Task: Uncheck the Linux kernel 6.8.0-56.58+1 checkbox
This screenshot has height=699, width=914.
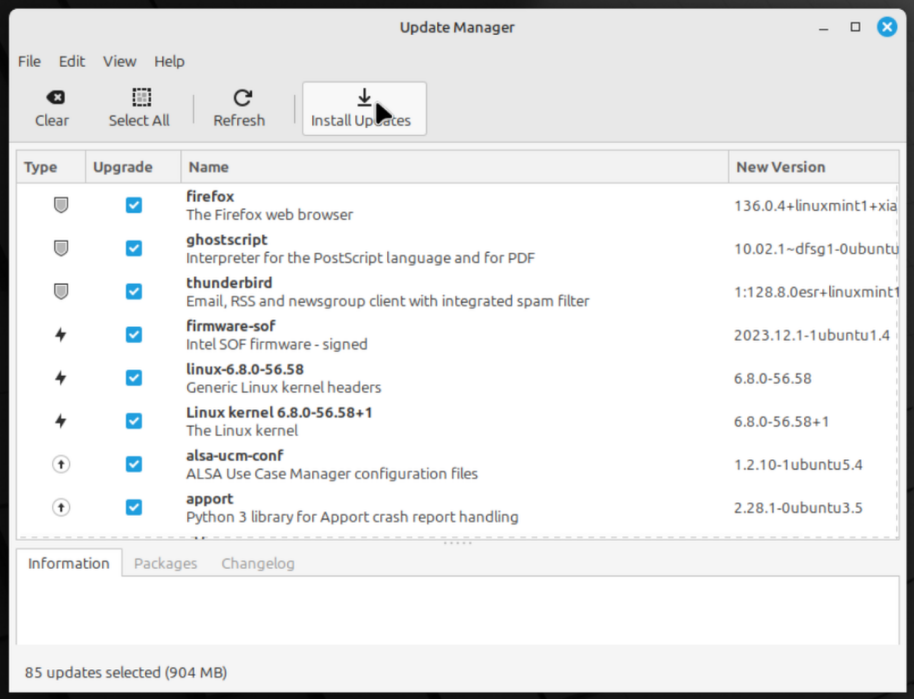Action: [133, 421]
